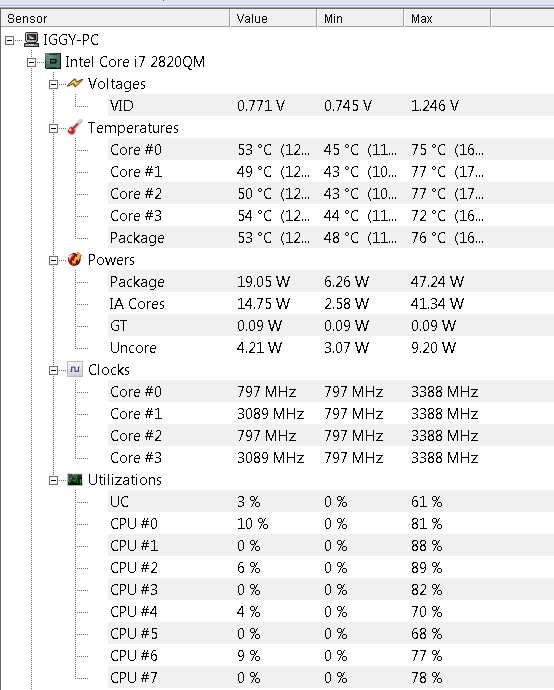Click the Max column header

point(447,18)
